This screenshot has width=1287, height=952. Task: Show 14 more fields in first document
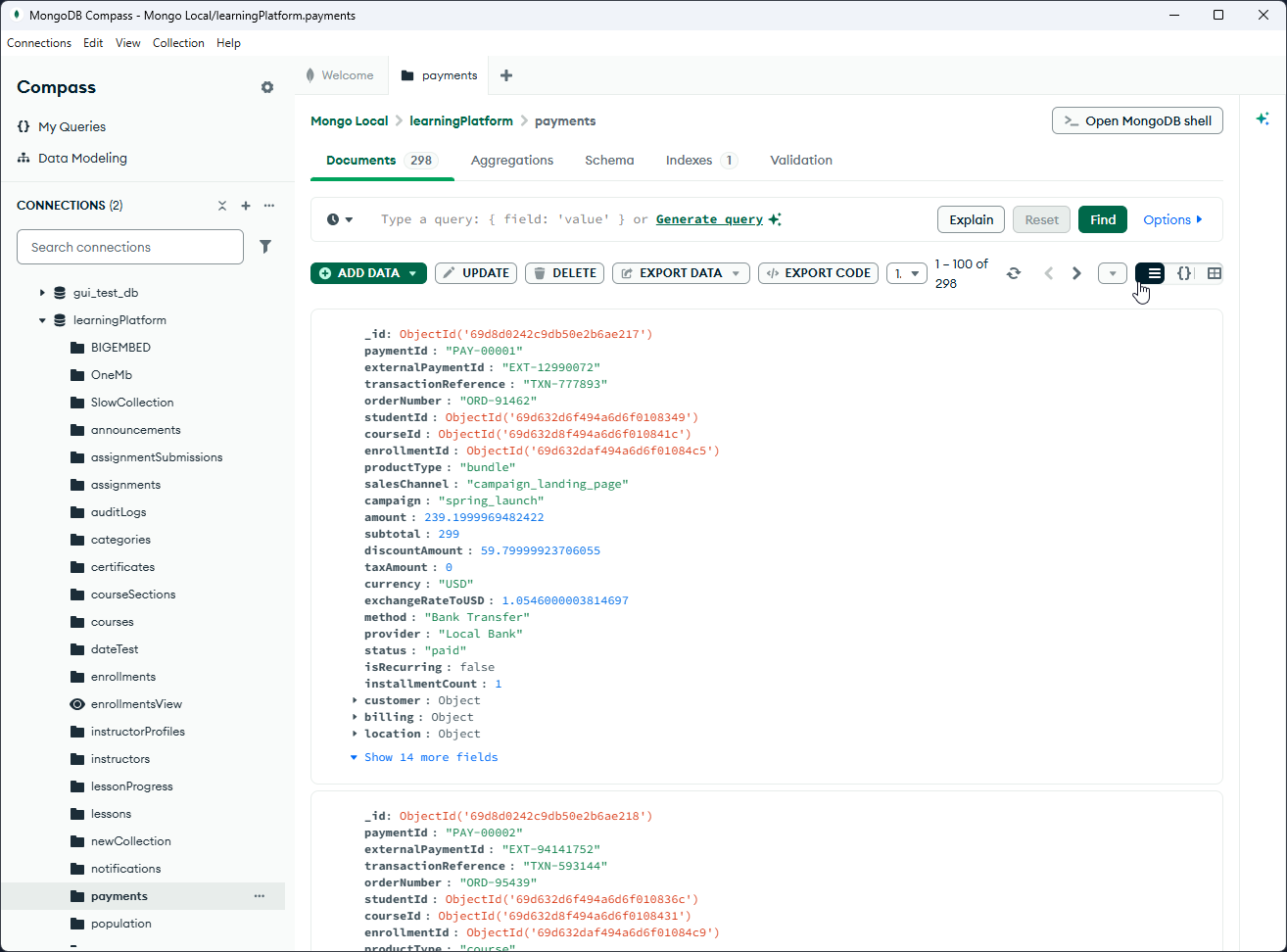pyautogui.click(x=424, y=757)
